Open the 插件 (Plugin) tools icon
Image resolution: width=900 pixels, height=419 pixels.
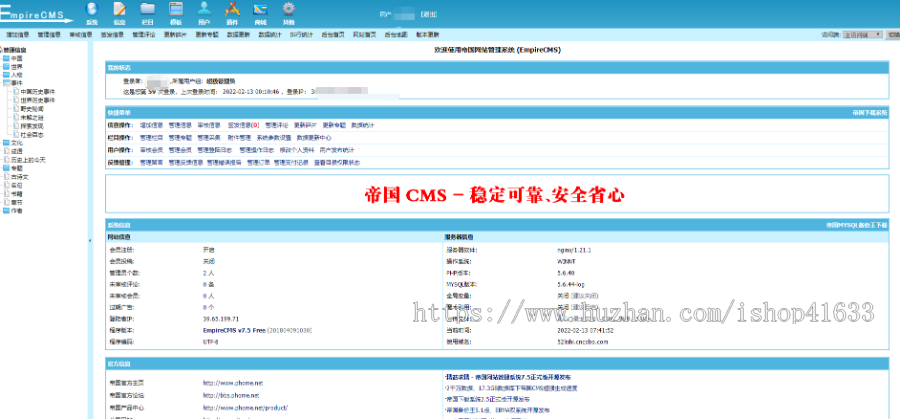[232, 9]
